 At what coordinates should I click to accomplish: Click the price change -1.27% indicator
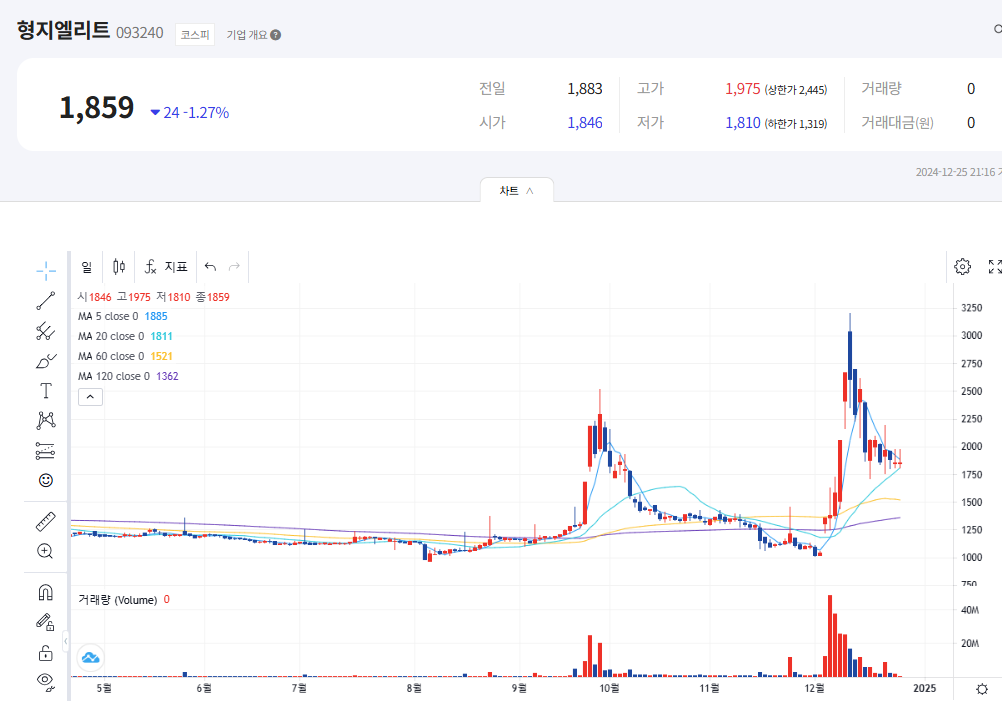tap(205, 112)
